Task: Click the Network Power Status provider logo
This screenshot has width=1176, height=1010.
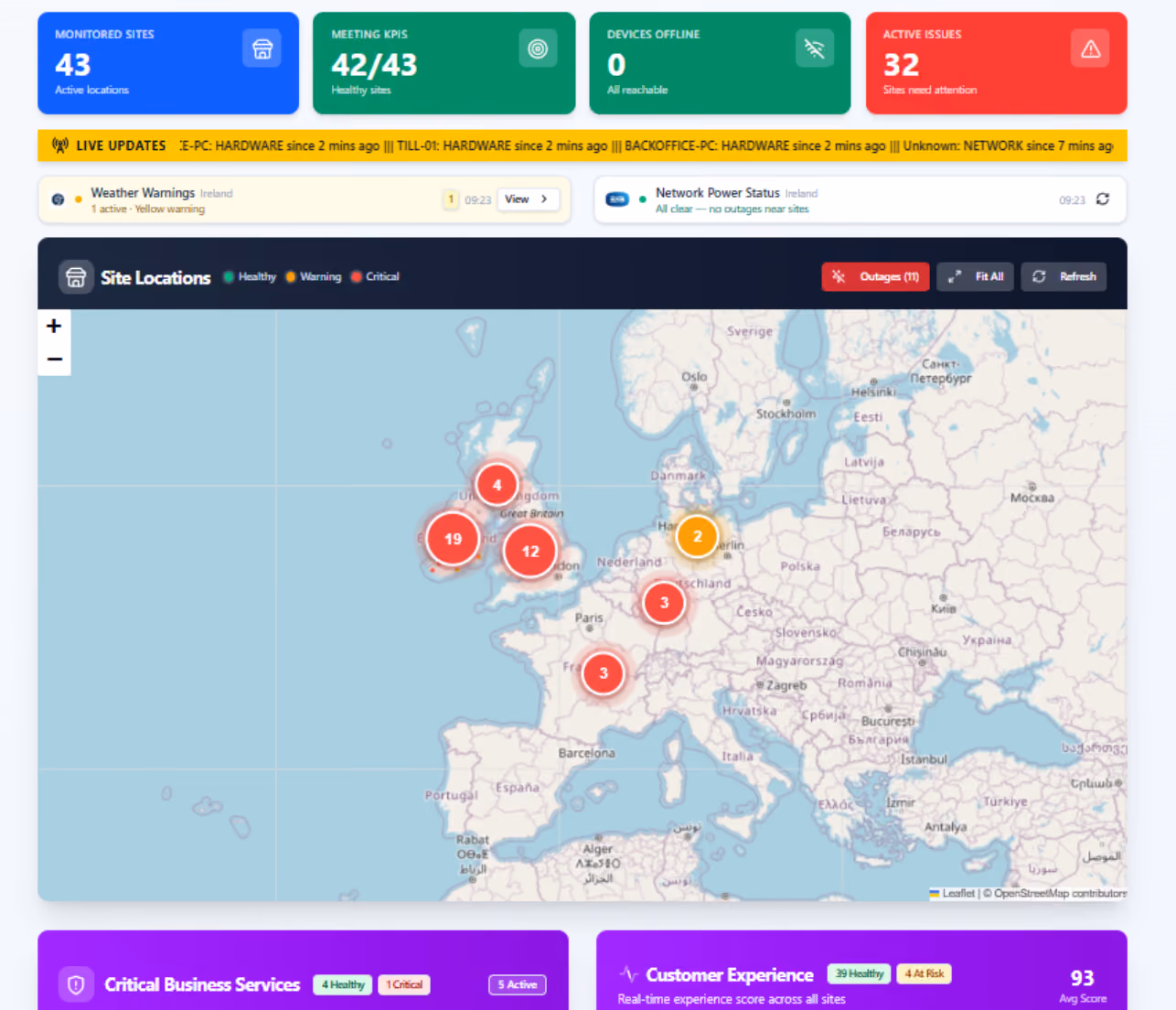Action: click(617, 199)
